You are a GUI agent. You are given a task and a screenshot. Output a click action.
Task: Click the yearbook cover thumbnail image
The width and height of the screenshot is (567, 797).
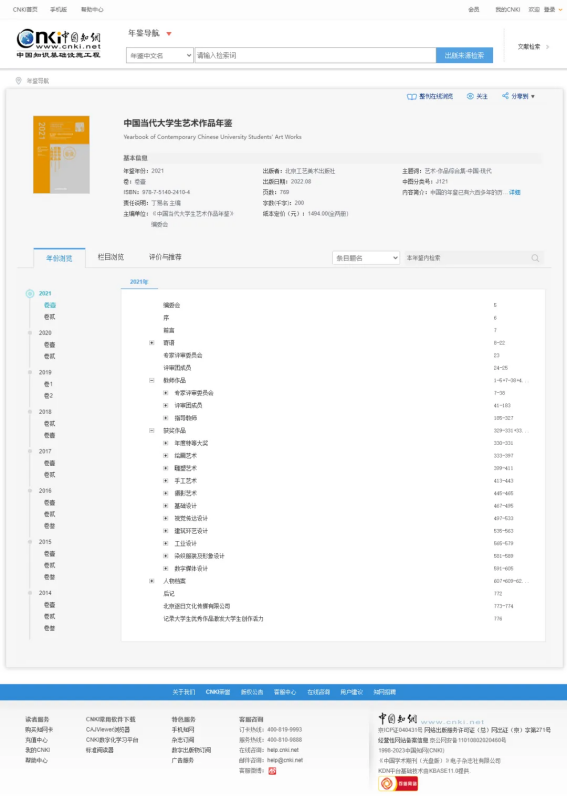pyautogui.click(x=61, y=155)
